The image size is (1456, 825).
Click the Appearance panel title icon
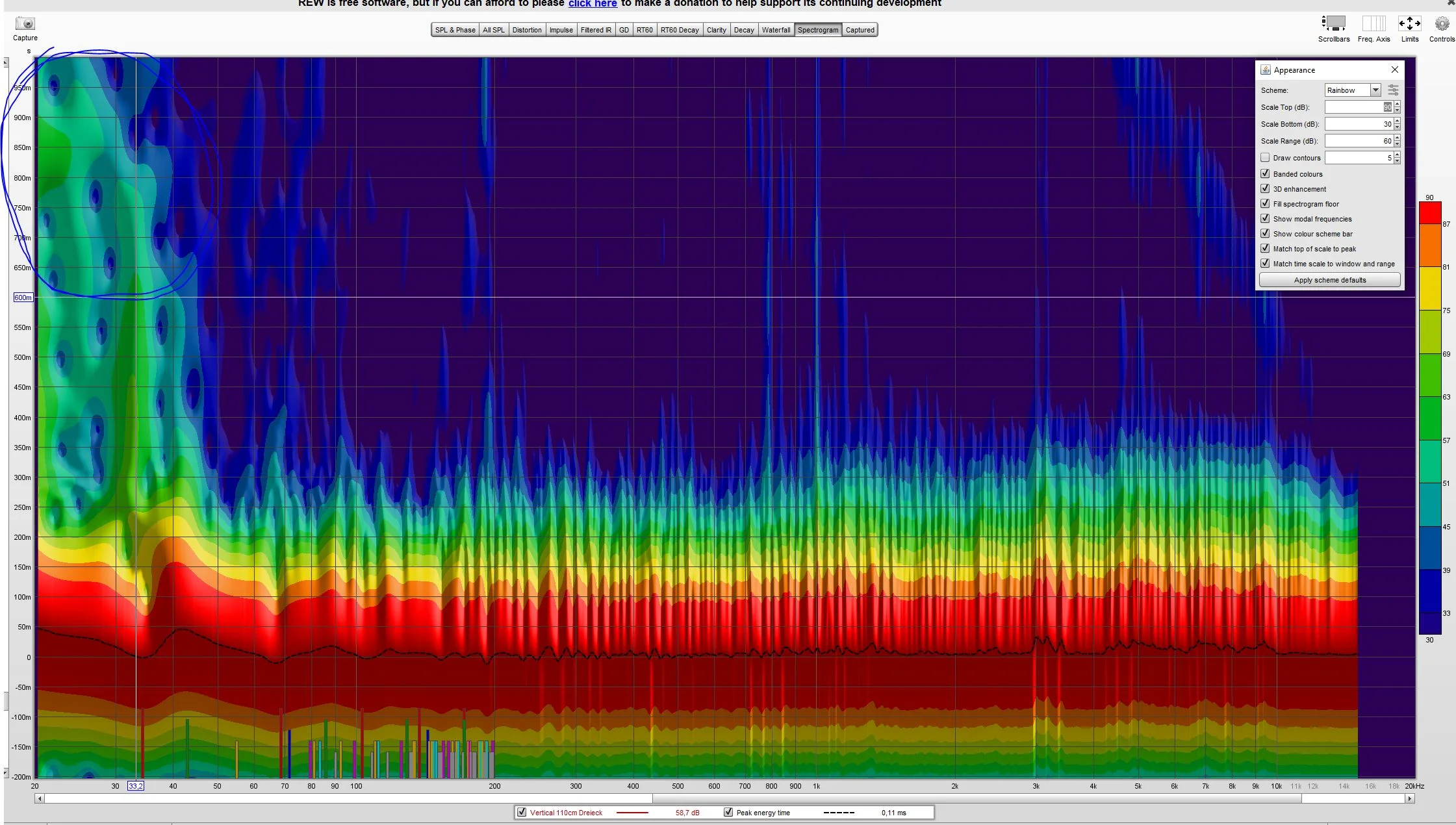click(x=1266, y=70)
